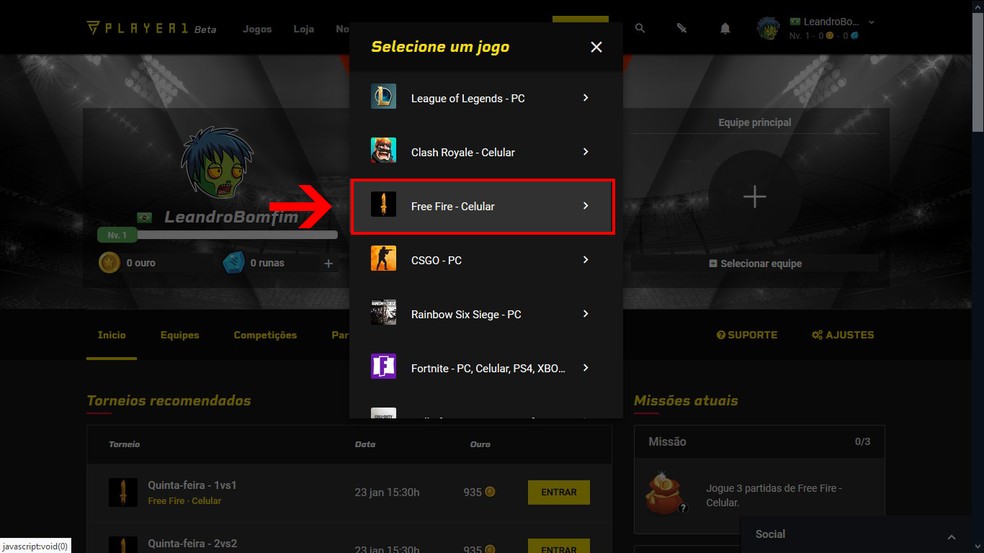The image size is (984, 553).
Task: Open Quinta-feira - 2vs2 tournament
Action: point(192,544)
